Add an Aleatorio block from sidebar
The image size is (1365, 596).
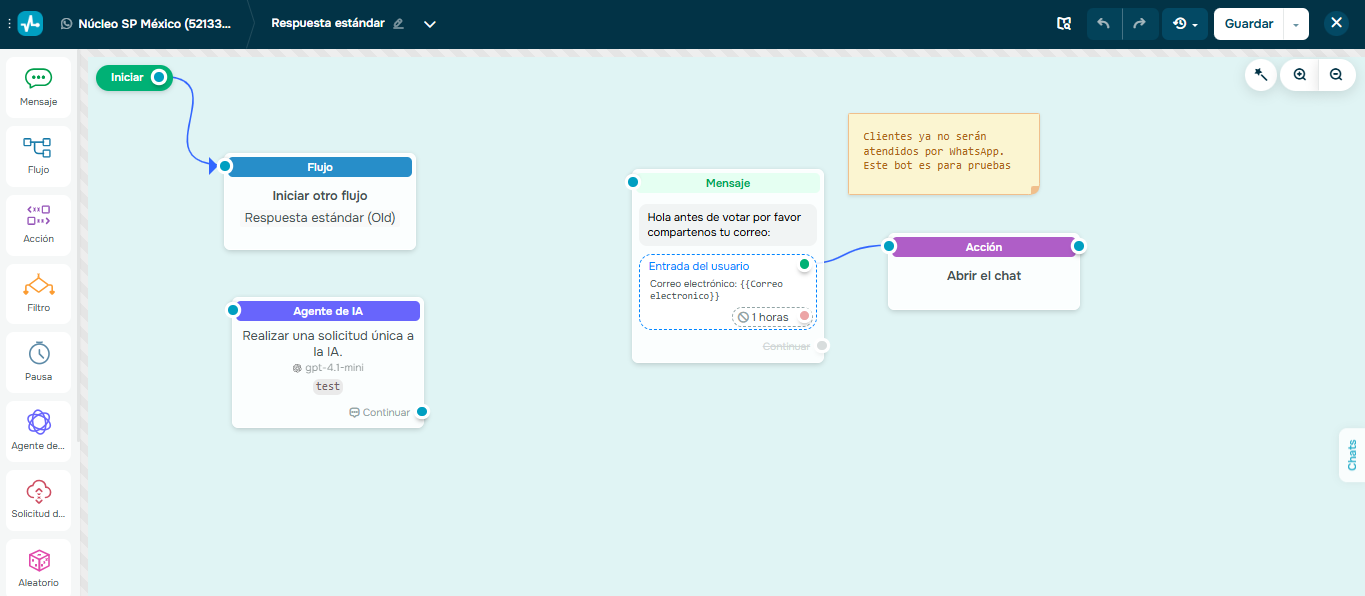(x=38, y=568)
